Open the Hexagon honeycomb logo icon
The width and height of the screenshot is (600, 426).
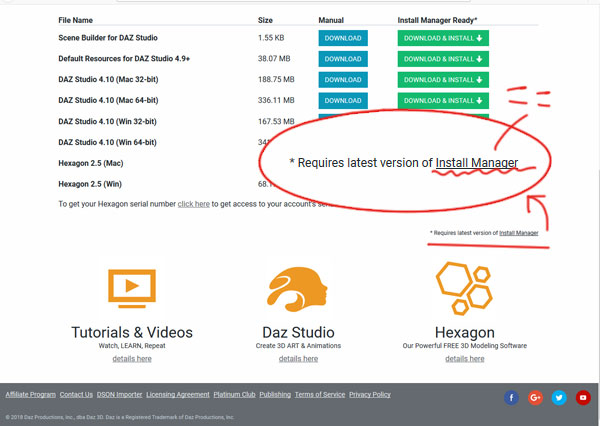tap(464, 289)
